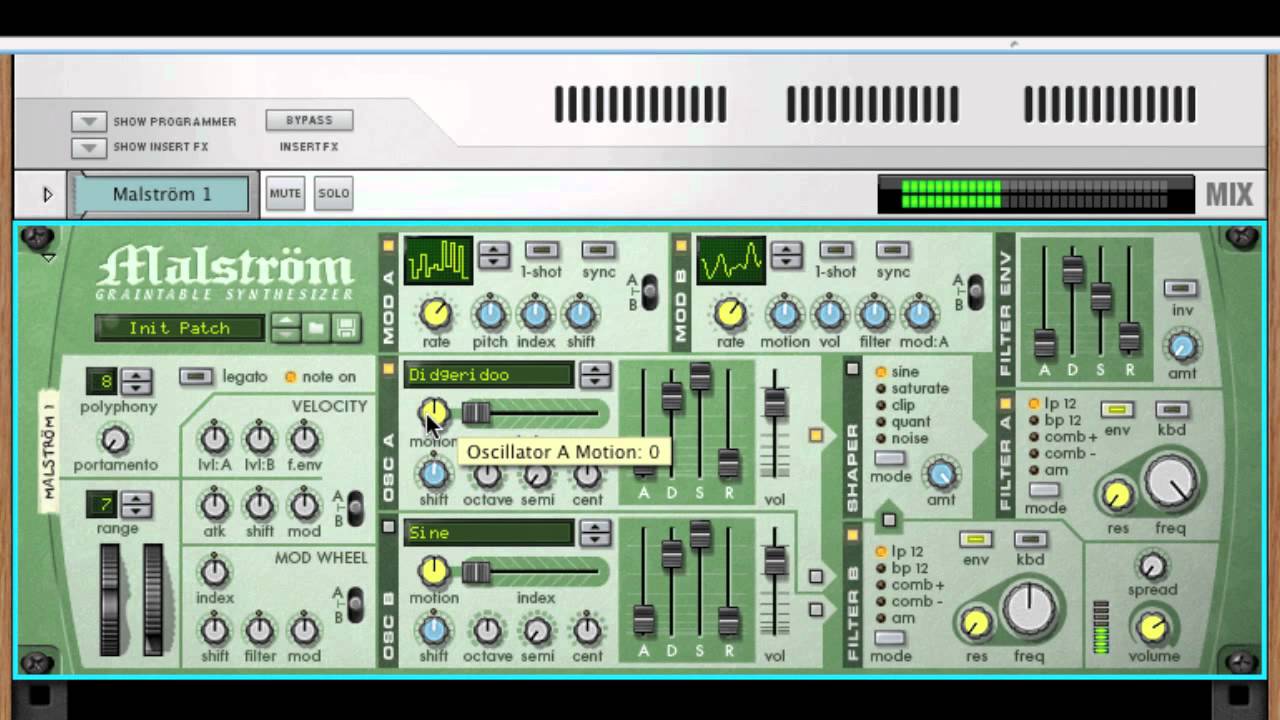
Task: Toggle Filter B env button
Action: (975, 540)
